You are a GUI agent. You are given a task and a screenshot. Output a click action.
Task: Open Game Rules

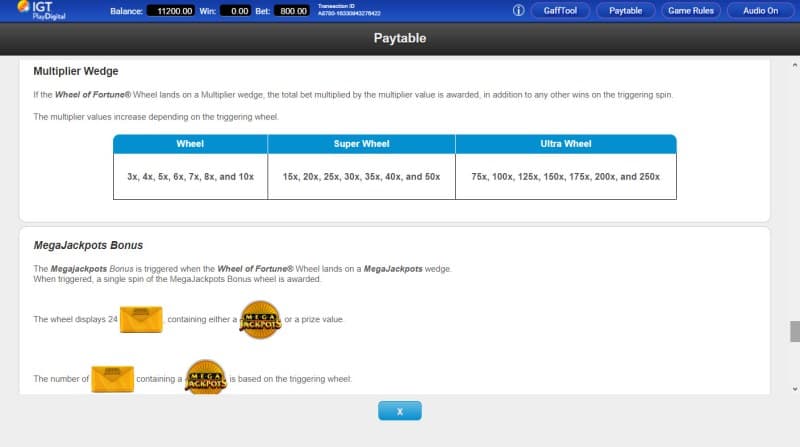click(691, 11)
